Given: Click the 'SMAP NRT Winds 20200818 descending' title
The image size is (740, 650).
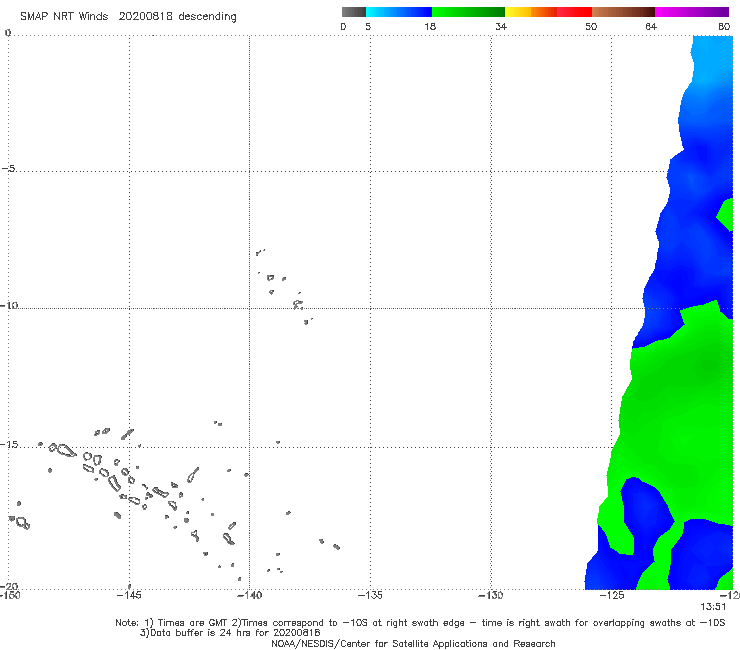Looking at the screenshot, I should [x=128, y=17].
